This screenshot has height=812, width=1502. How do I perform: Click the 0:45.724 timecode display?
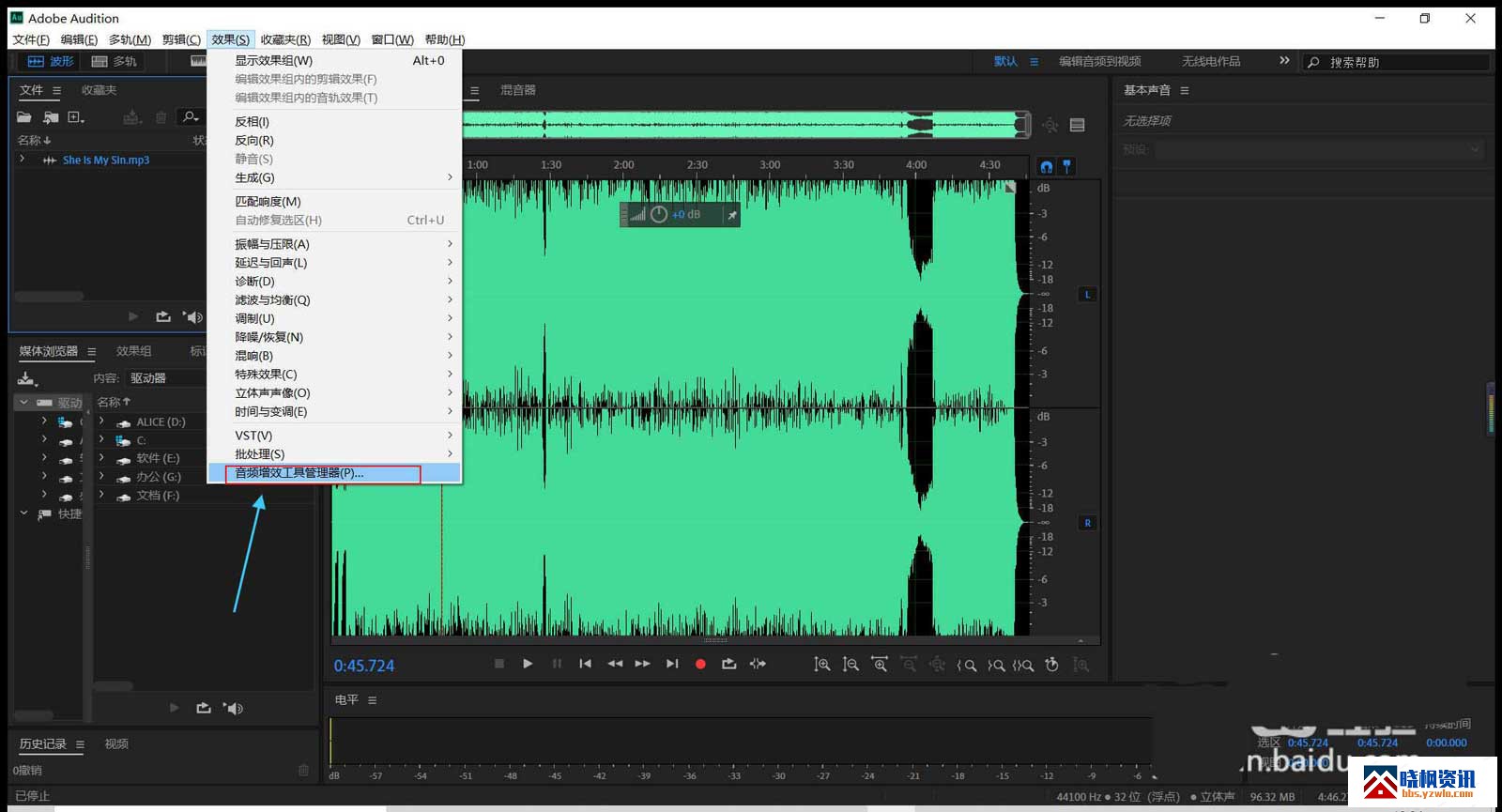(364, 666)
